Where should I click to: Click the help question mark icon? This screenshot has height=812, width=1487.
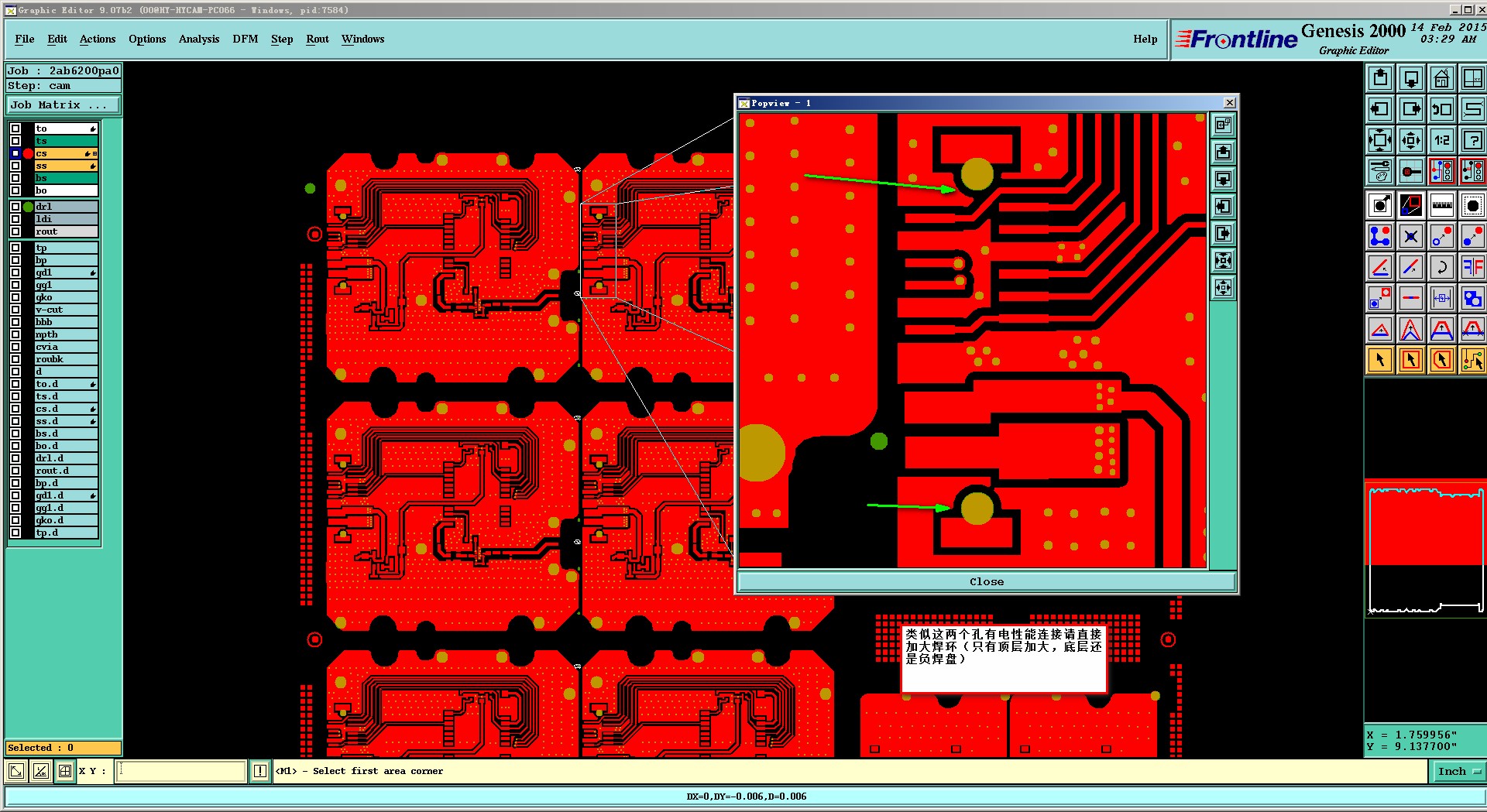1472,140
